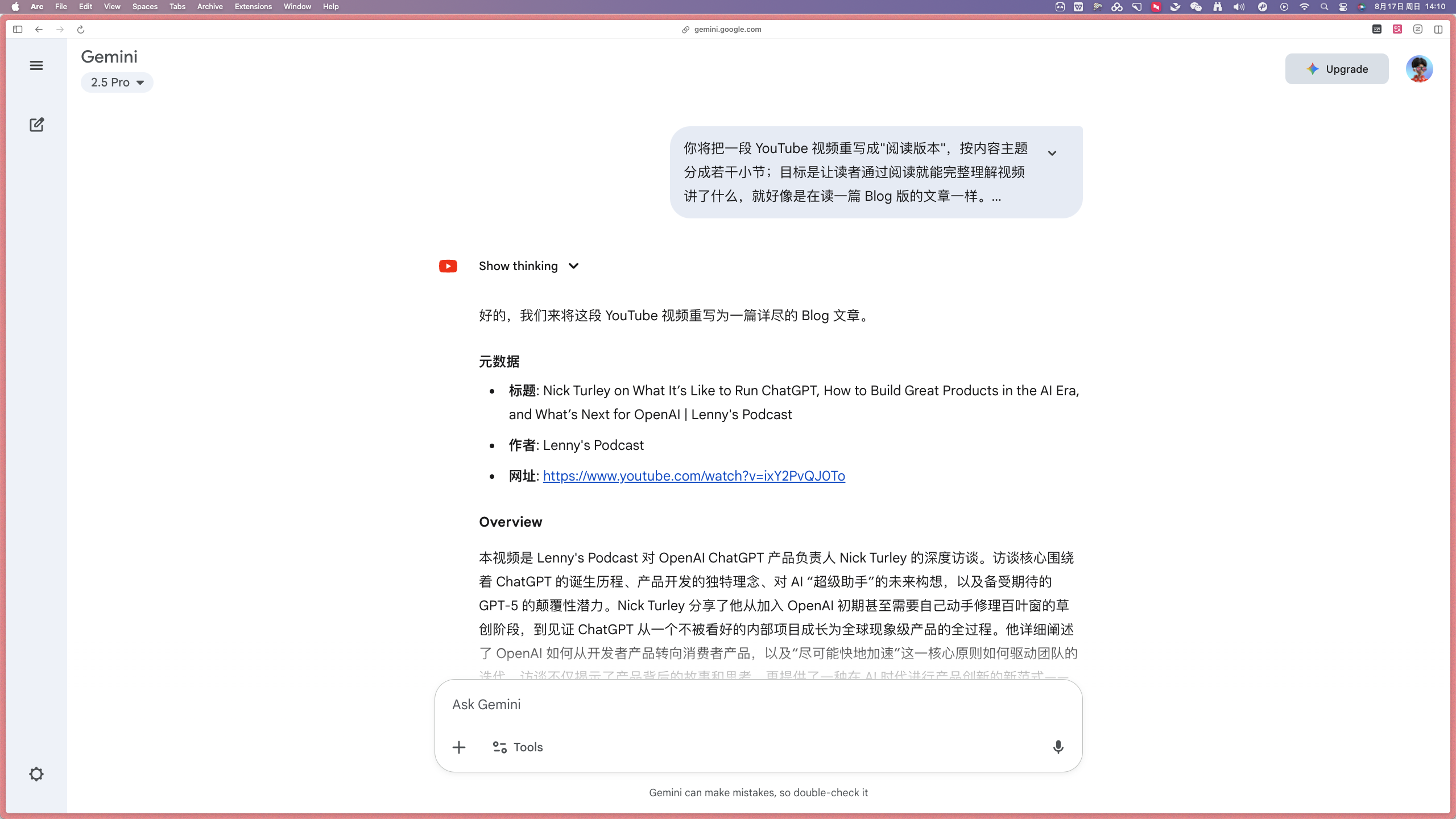Image resolution: width=1456 pixels, height=819 pixels.
Task: Click the red flag menu bar icon
Action: pyautogui.click(x=1156, y=7)
